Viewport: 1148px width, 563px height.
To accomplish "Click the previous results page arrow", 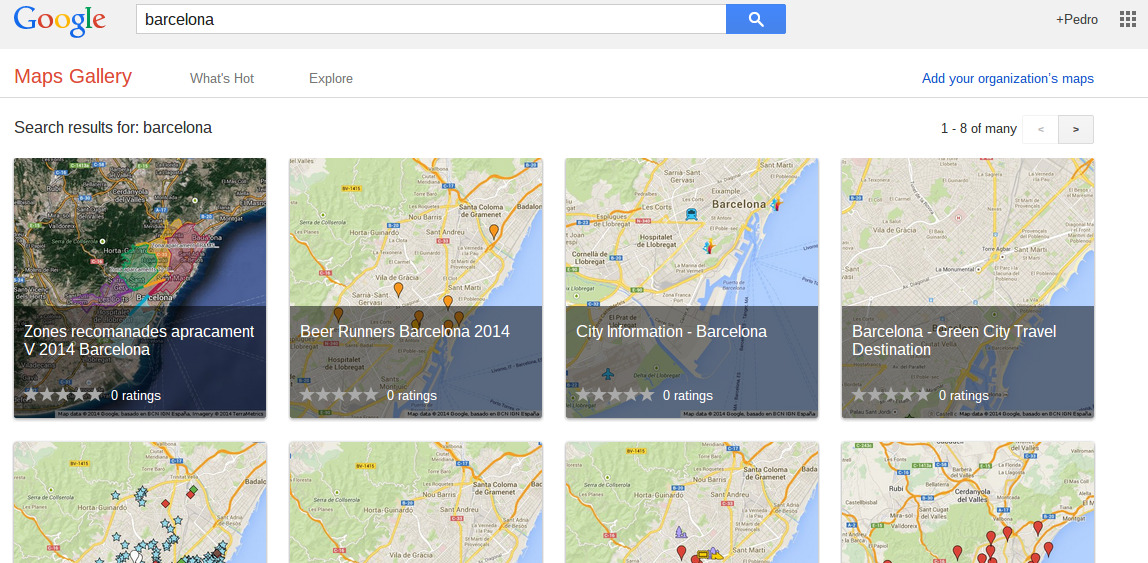I will click(x=1040, y=129).
